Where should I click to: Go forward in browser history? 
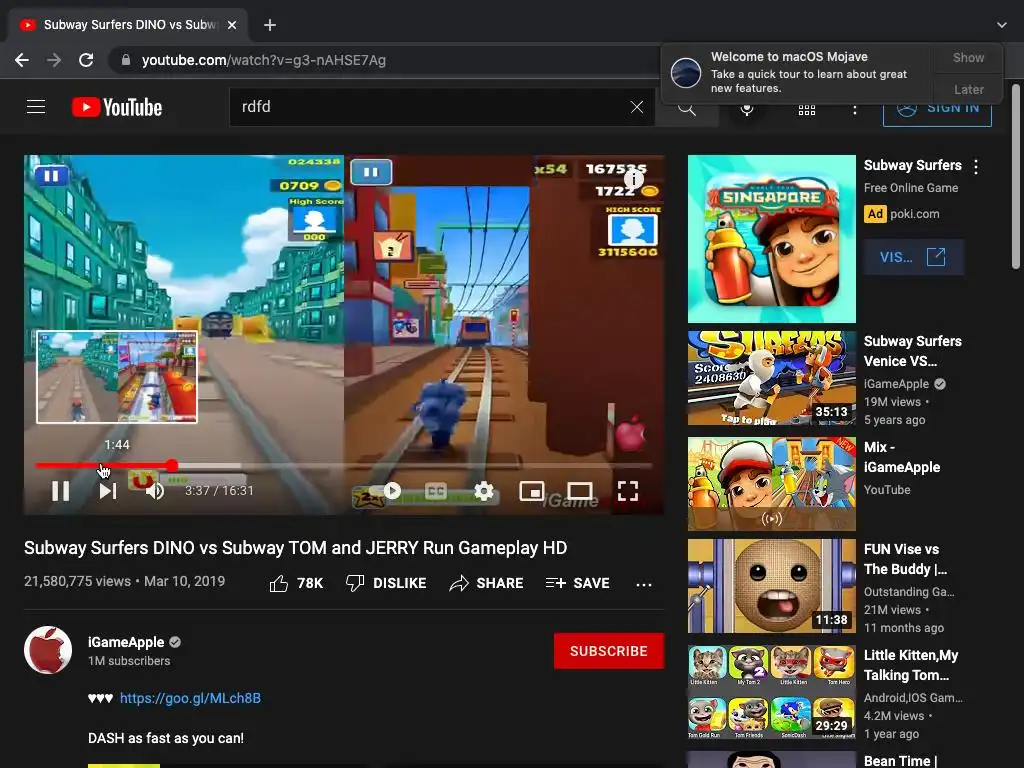[54, 60]
